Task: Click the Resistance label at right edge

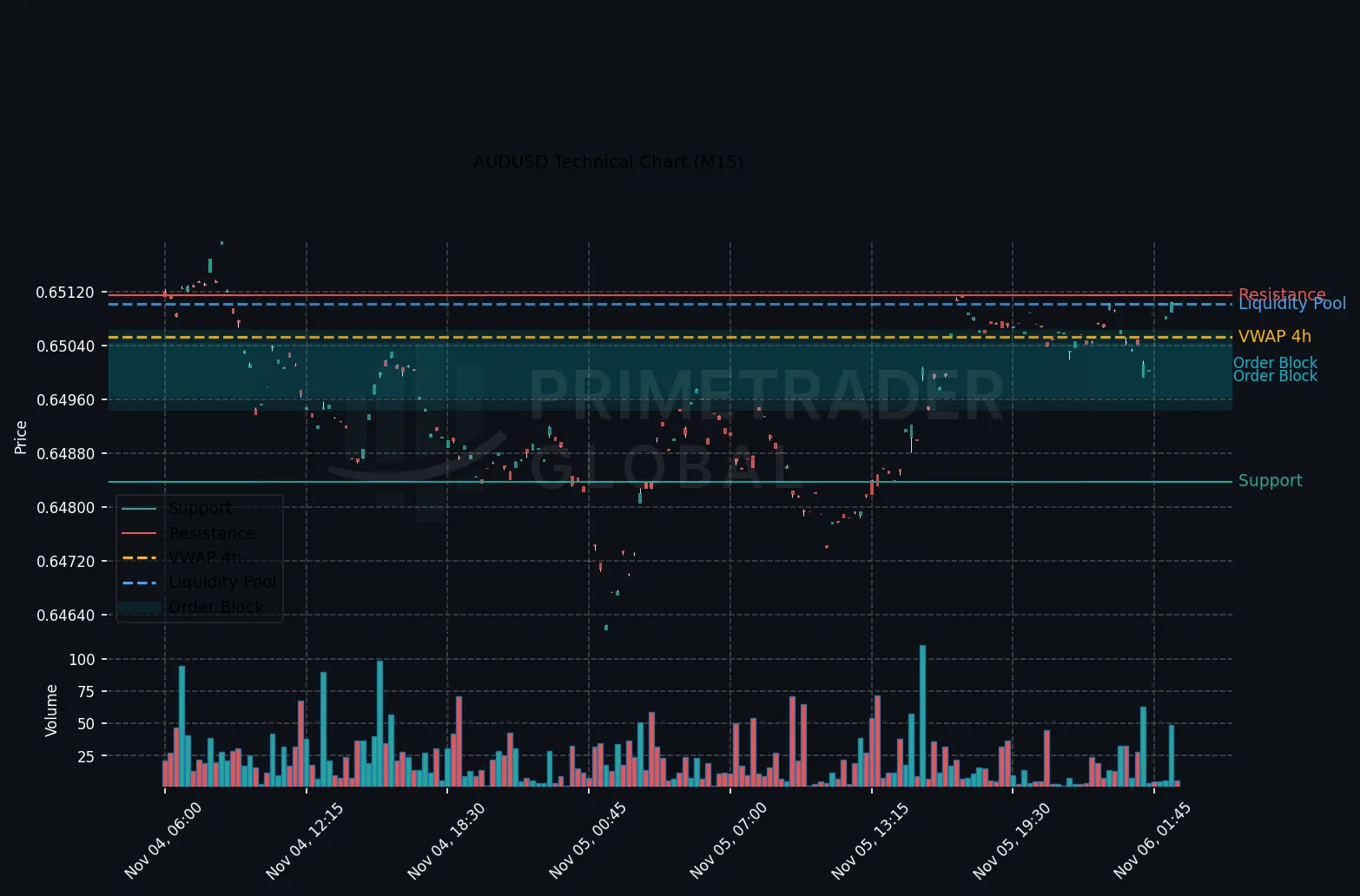Action: (1282, 294)
